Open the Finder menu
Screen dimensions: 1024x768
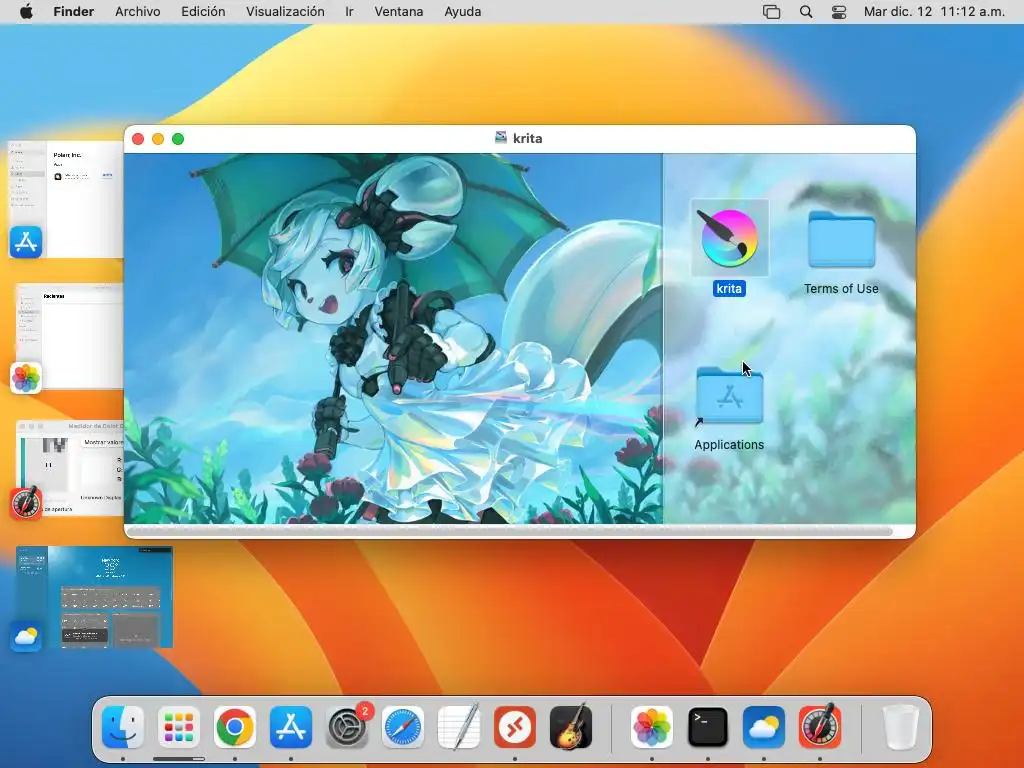click(x=74, y=12)
